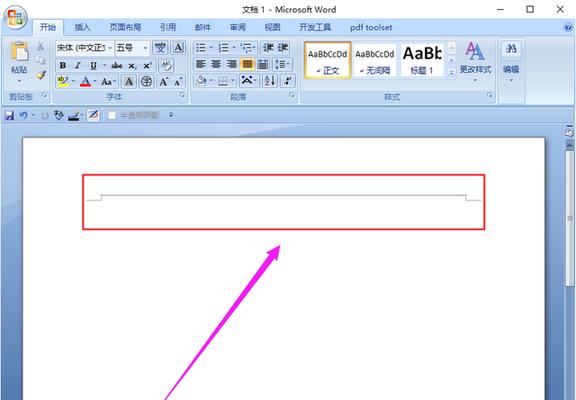Click the Office round button
The width and height of the screenshot is (576, 400).
(x=15, y=17)
